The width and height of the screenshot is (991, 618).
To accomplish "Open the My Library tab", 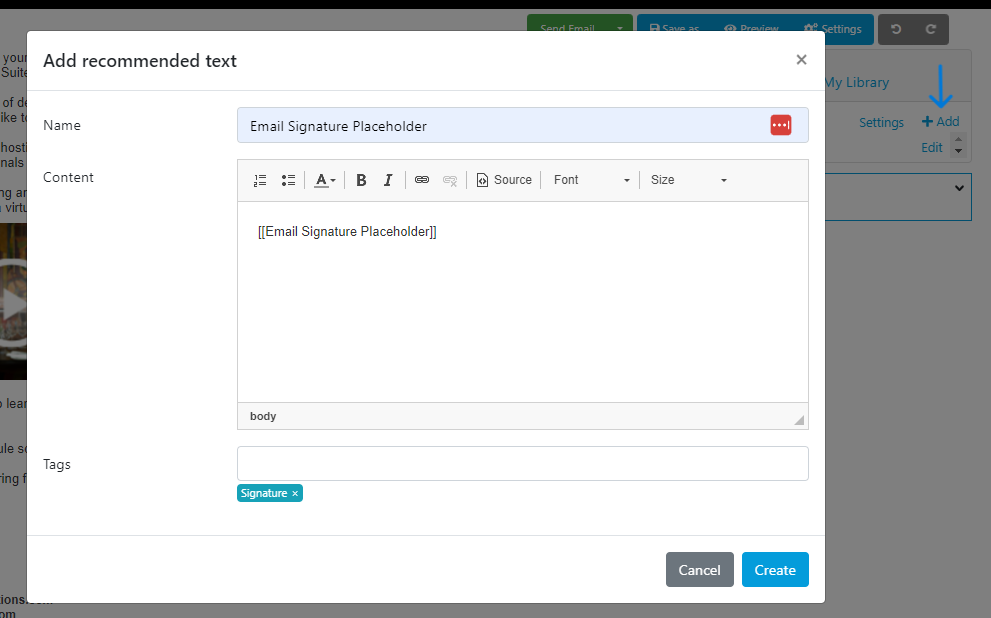I will pos(857,83).
